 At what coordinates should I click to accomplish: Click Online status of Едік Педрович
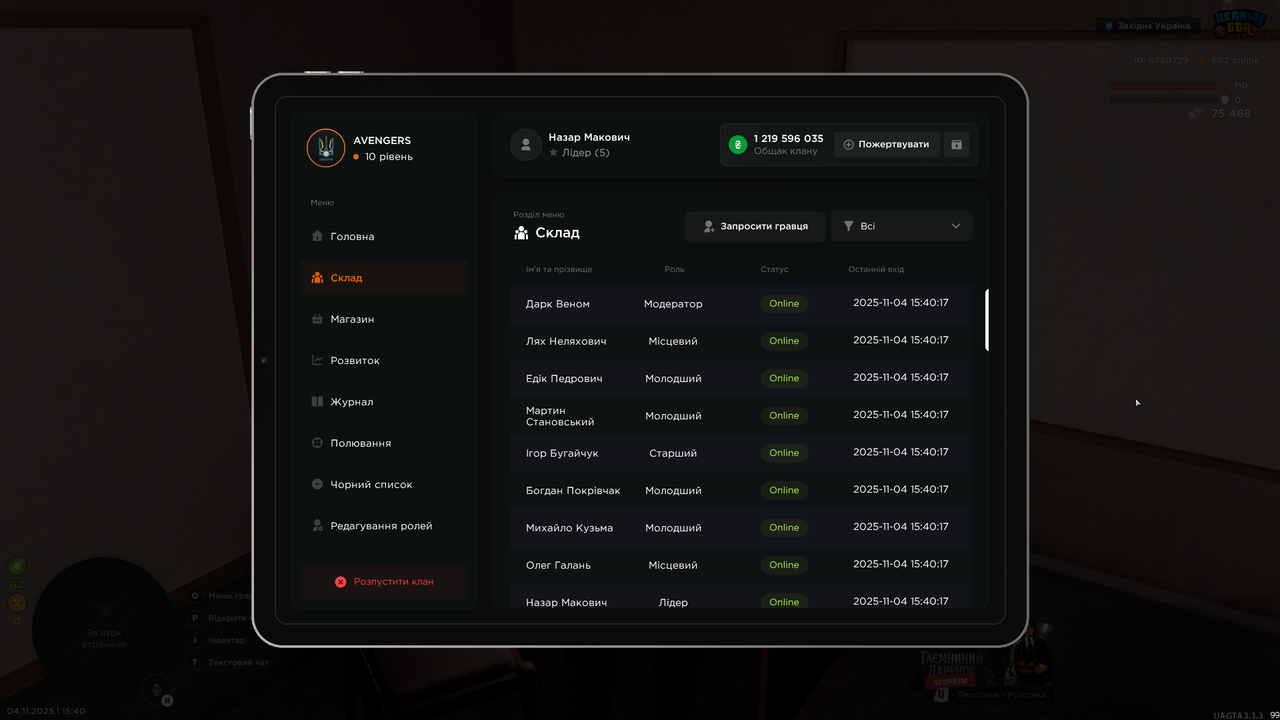(784, 378)
